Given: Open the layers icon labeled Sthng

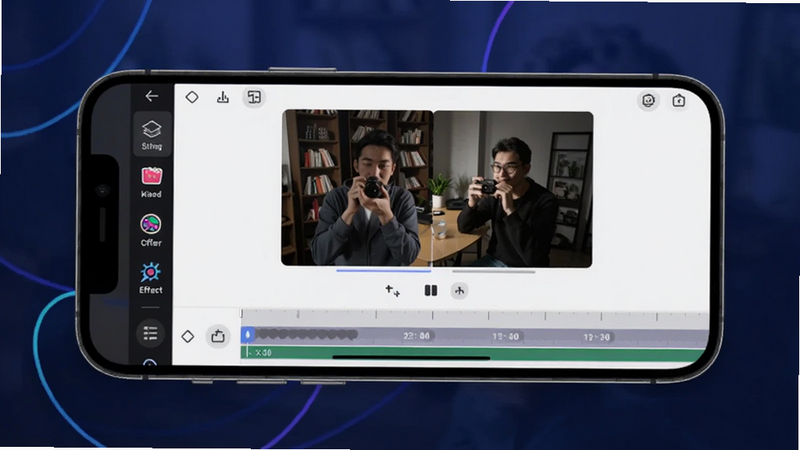Looking at the screenshot, I should click(152, 134).
